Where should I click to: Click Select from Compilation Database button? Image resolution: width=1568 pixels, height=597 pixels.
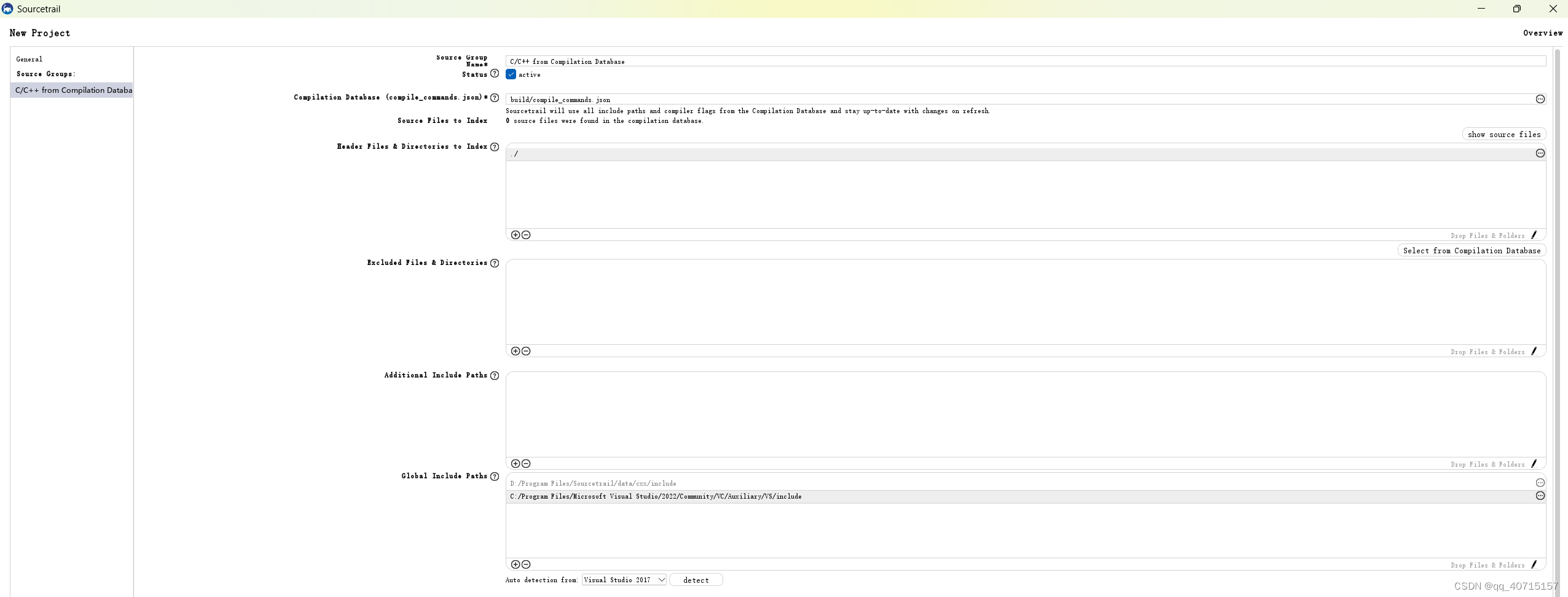[1472, 251]
